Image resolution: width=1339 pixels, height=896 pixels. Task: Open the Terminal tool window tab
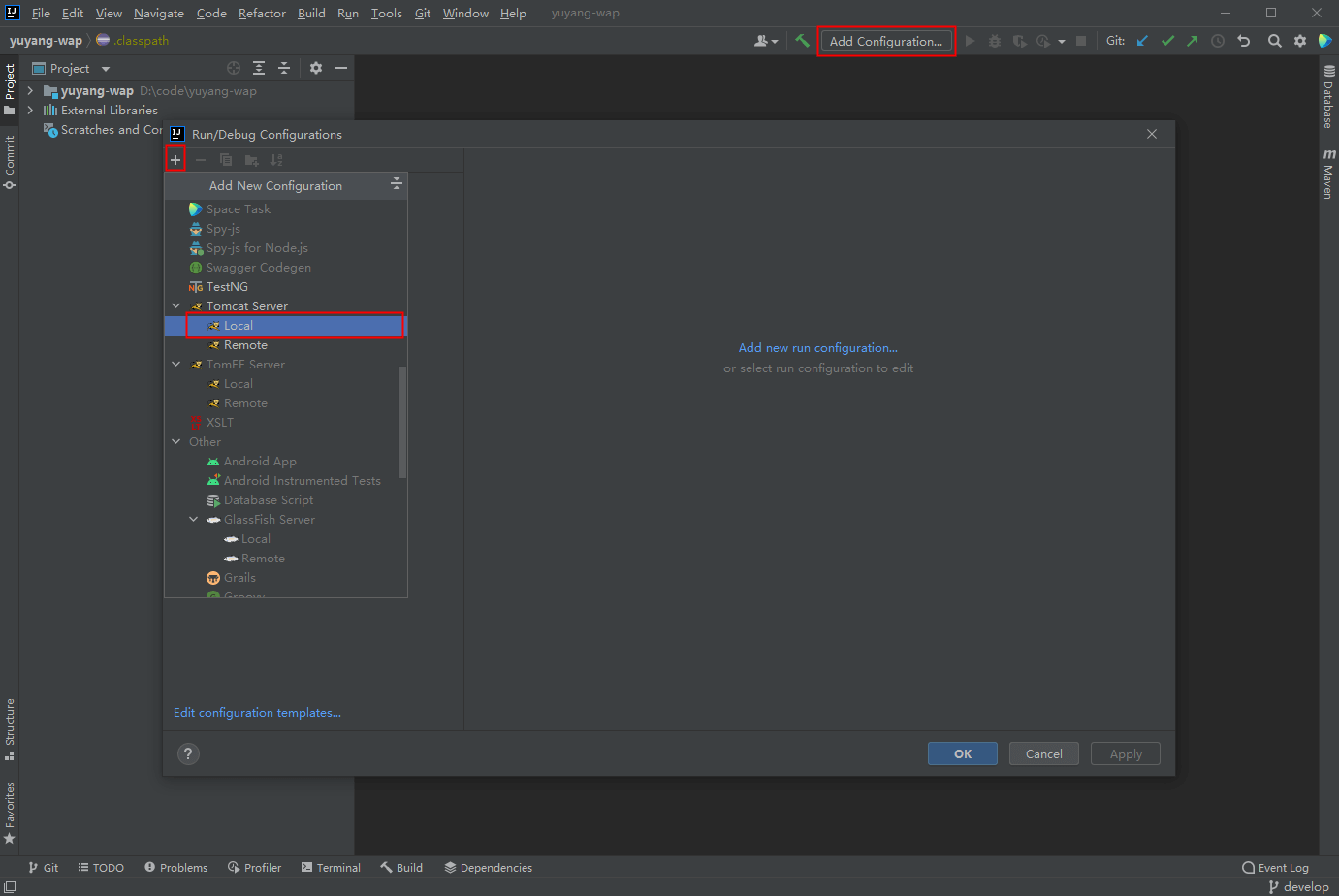[x=331, y=868]
